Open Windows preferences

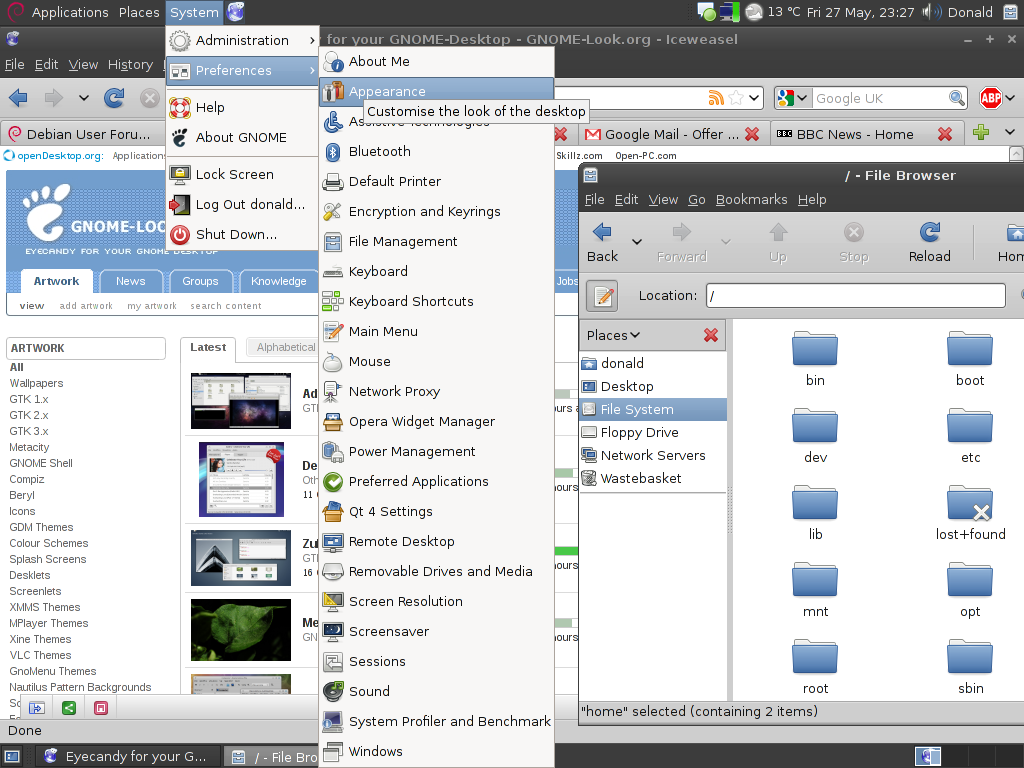tap(436, 752)
